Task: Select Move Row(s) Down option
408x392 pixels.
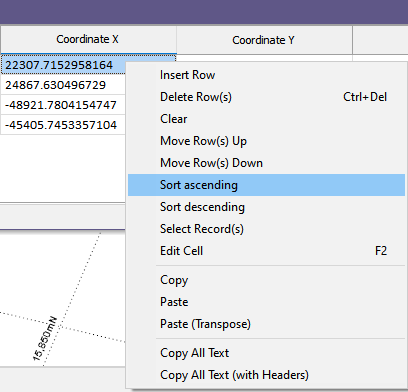Action: coord(266,163)
